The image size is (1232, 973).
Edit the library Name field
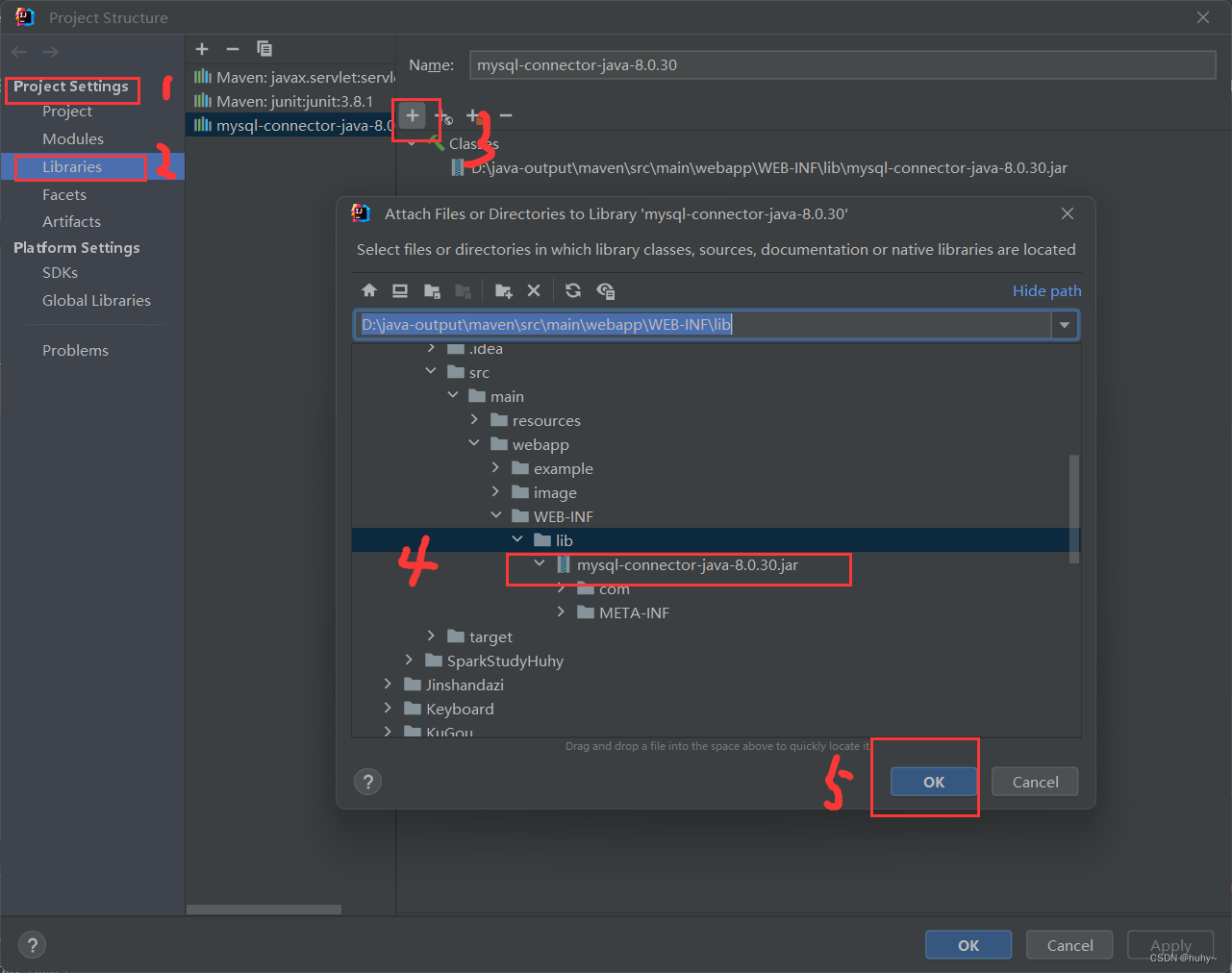tap(842, 65)
